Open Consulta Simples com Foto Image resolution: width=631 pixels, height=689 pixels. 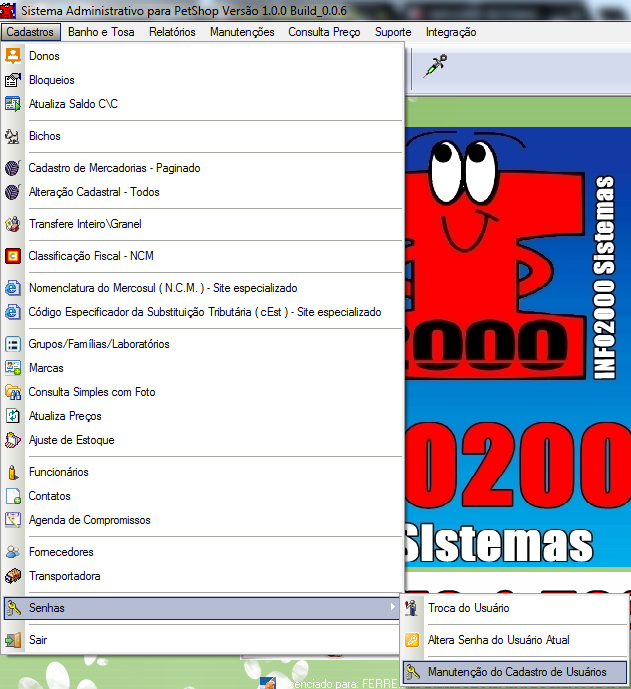[203, 392]
